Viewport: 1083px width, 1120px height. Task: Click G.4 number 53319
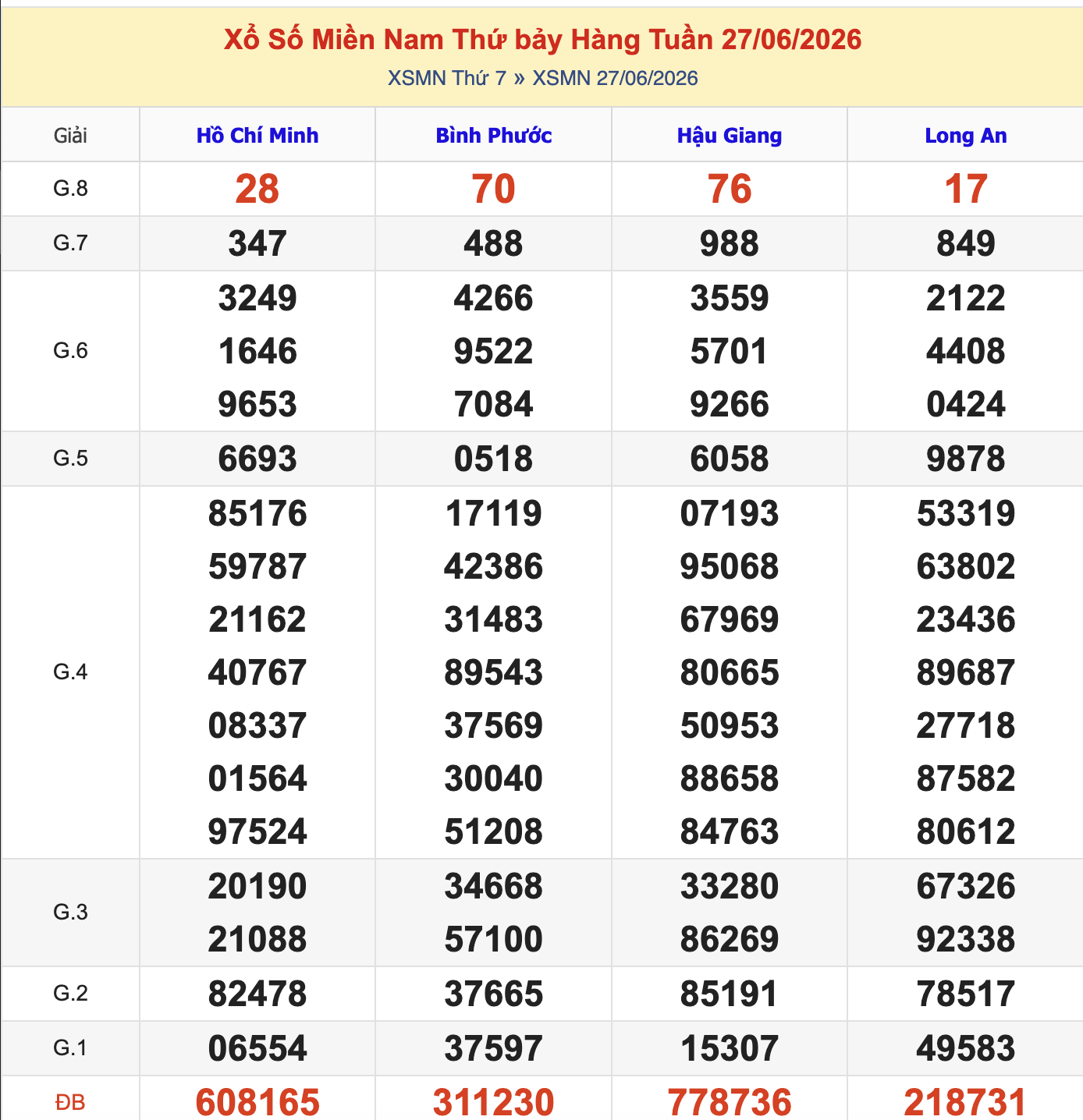pyautogui.click(x=966, y=513)
